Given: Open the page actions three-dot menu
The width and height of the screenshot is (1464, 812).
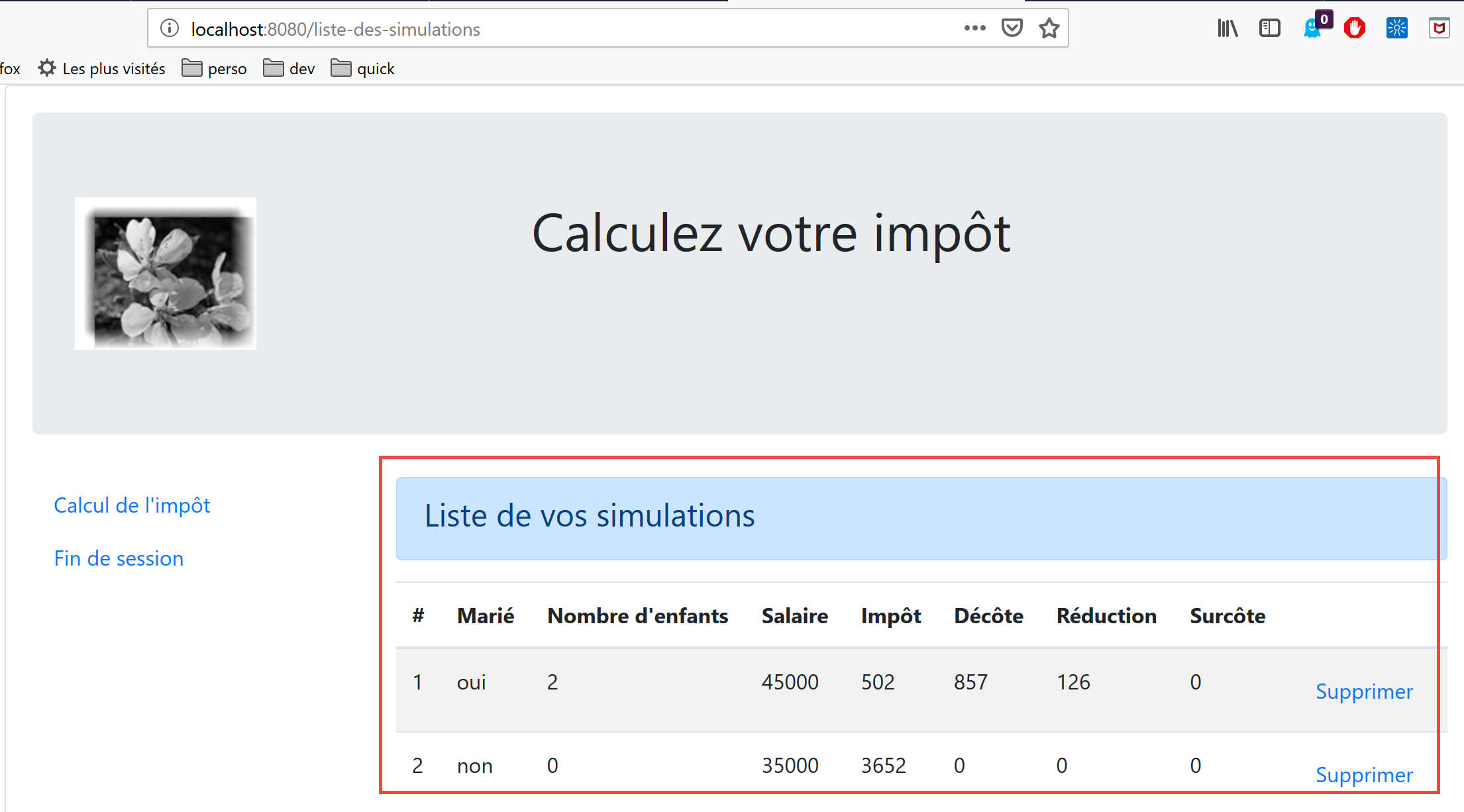Looking at the screenshot, I should pyautogui.click(x=974, y=28).
